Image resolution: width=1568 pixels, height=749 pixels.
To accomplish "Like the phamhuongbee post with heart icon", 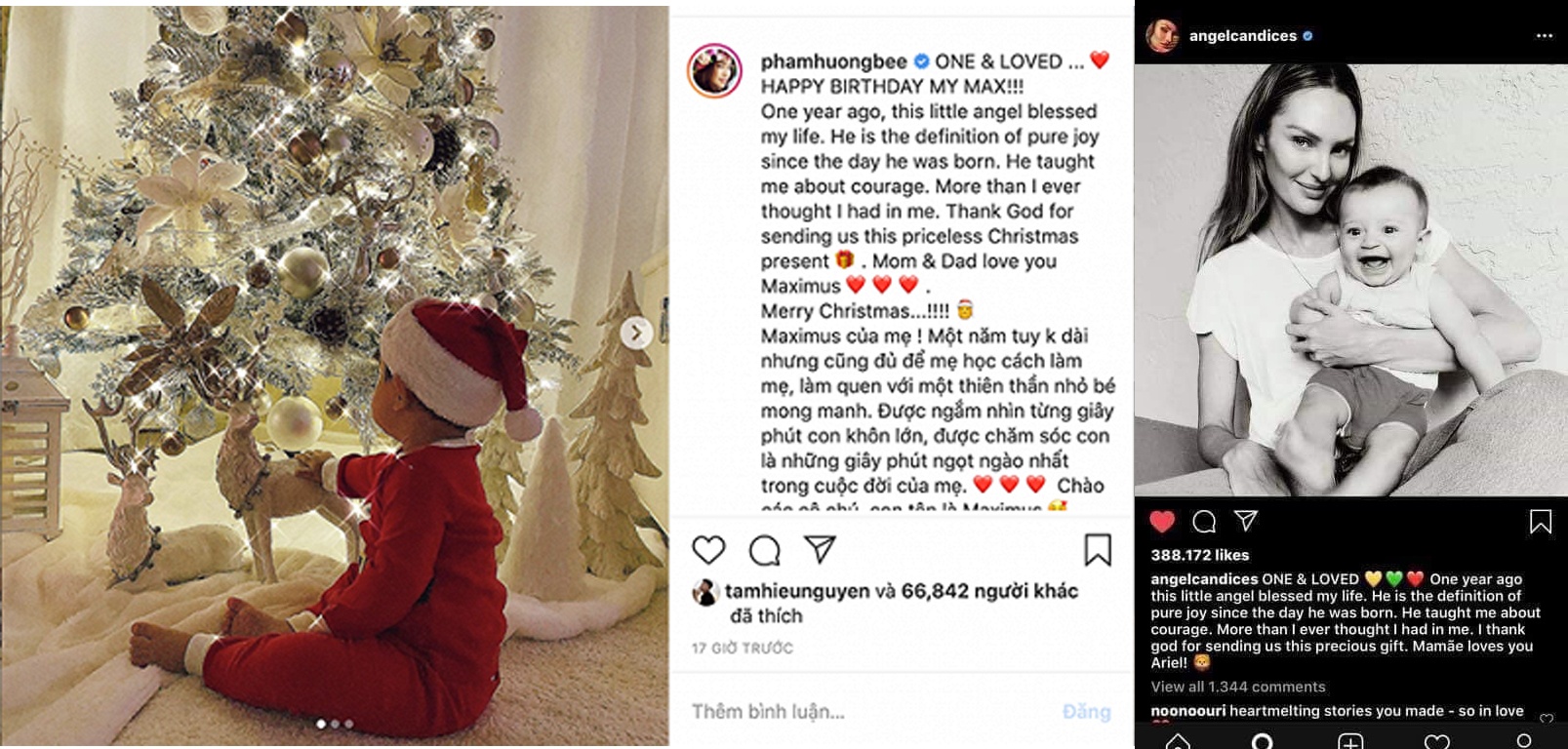I will (x=708, y=550).
